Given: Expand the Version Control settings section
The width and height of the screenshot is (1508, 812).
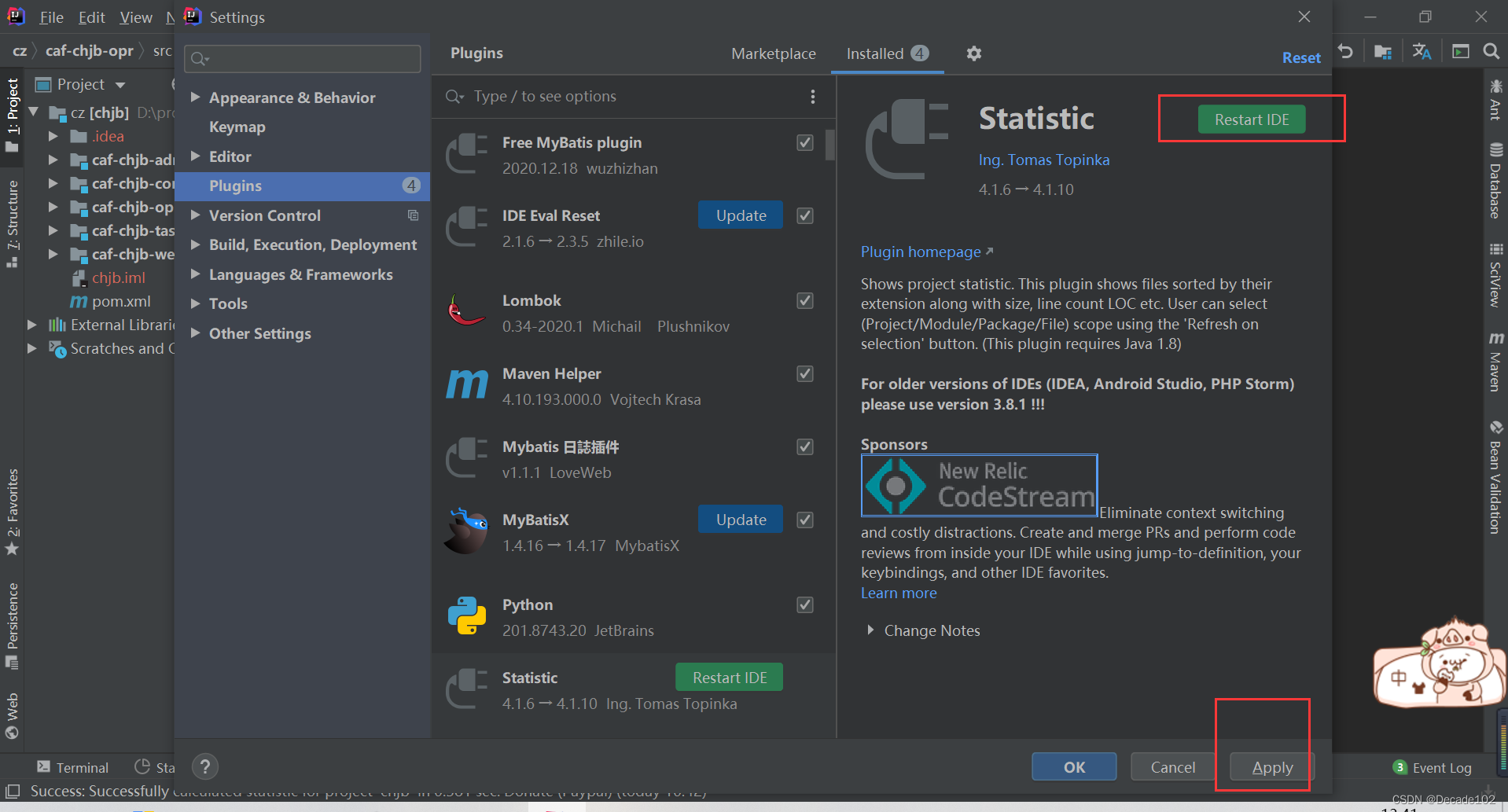Looking at the screenshot, I should (195, 215).
